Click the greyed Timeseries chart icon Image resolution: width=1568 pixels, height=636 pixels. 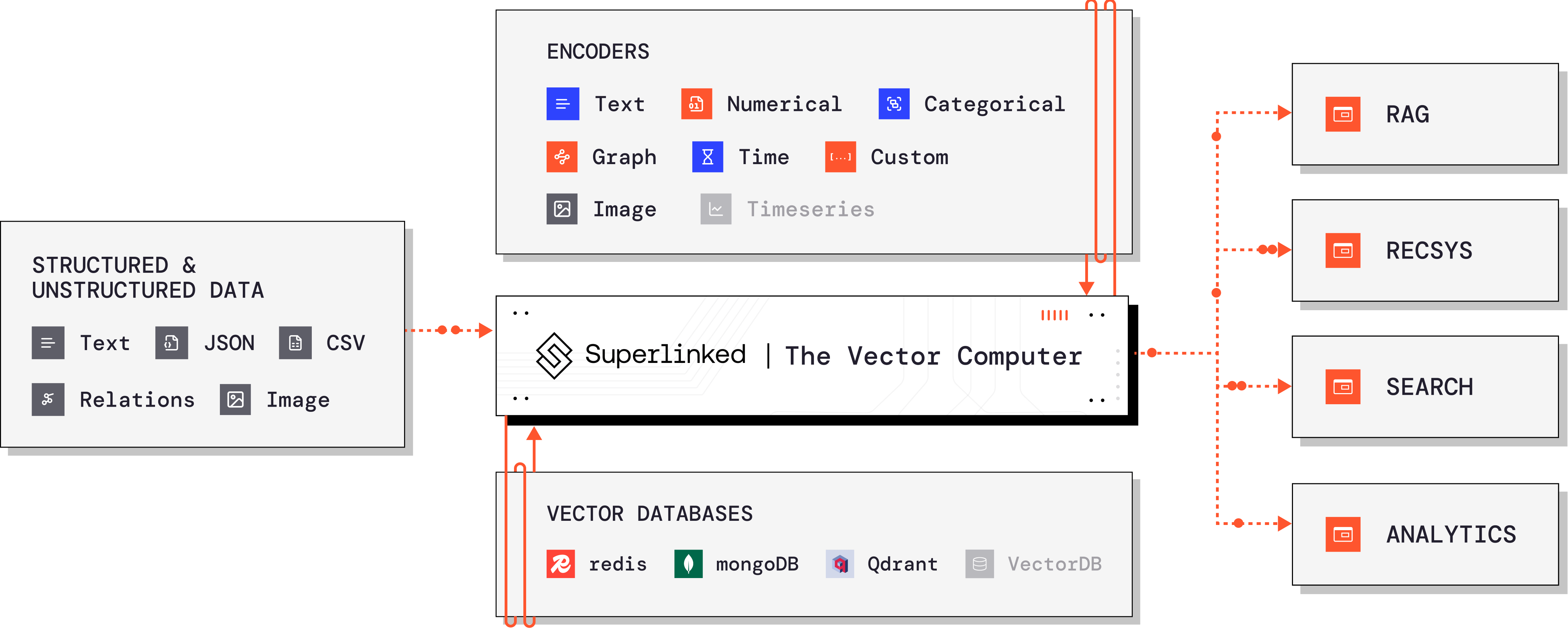point(716,210)
